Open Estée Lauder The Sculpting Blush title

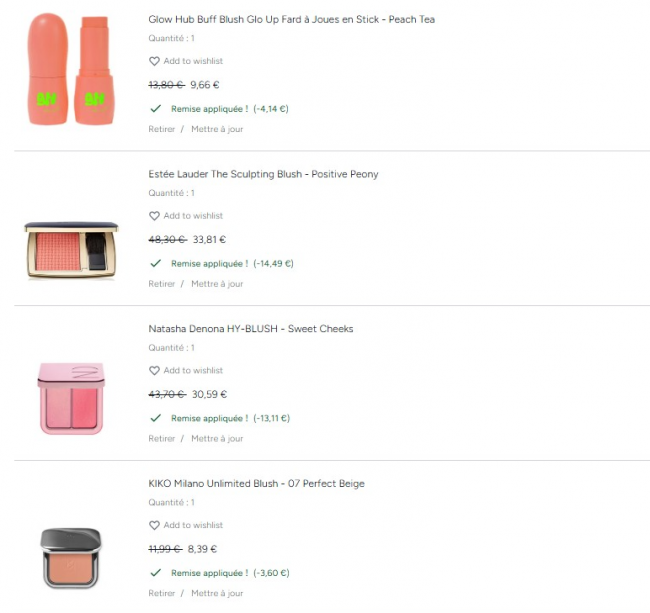click(263, 174)
